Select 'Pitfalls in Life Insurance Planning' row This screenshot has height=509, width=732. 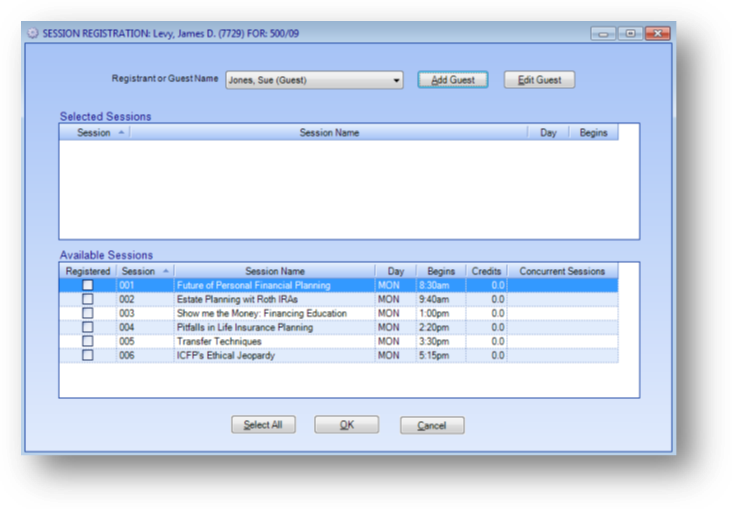click(x=338, y=327)
